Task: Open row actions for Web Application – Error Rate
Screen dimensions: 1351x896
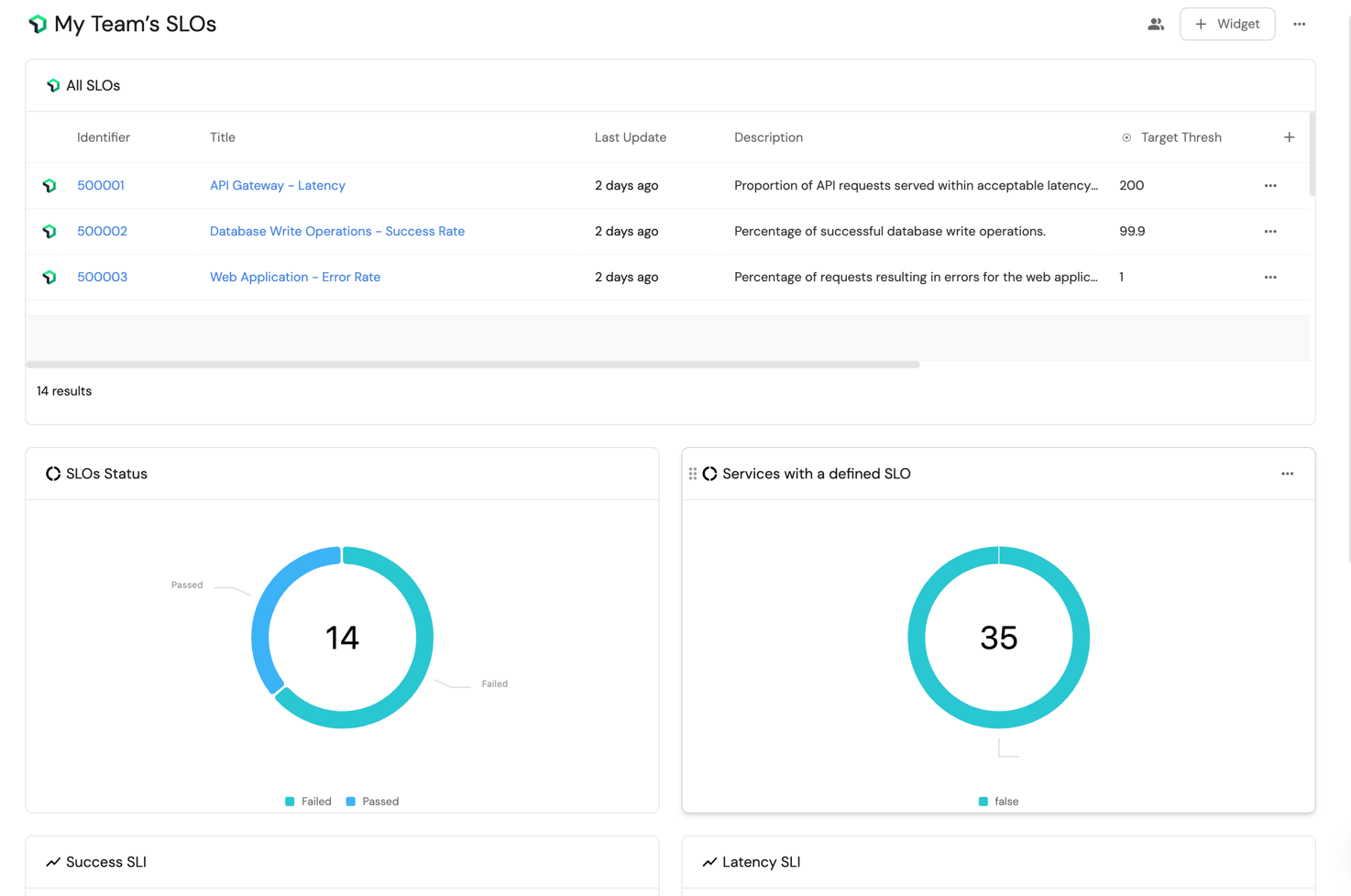Action: point(1269,278)
